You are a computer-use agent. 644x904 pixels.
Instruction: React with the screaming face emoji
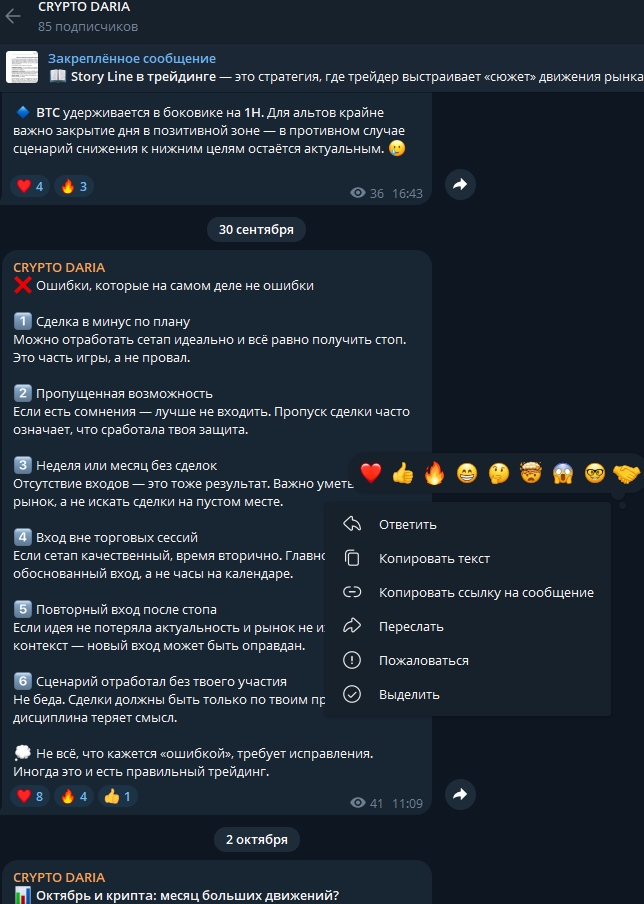click(x=563, y=473)
